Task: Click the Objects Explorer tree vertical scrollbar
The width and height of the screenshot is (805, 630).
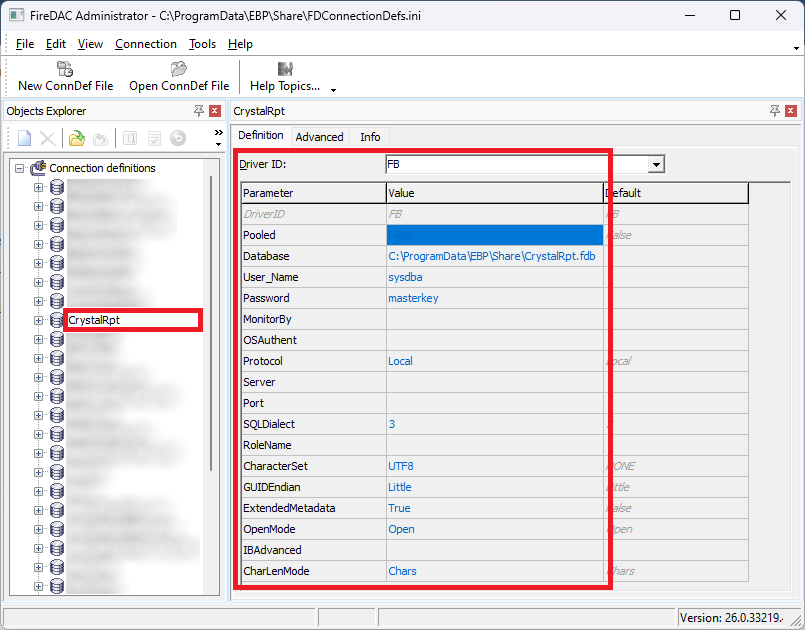Action: 211,323
